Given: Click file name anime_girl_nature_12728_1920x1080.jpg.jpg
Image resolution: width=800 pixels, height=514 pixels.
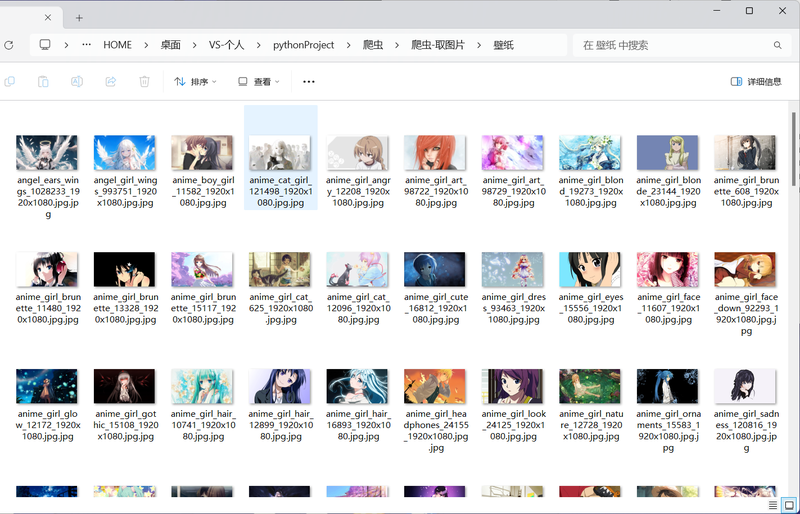Looking at the screenshot, I should tap(591, 425).
